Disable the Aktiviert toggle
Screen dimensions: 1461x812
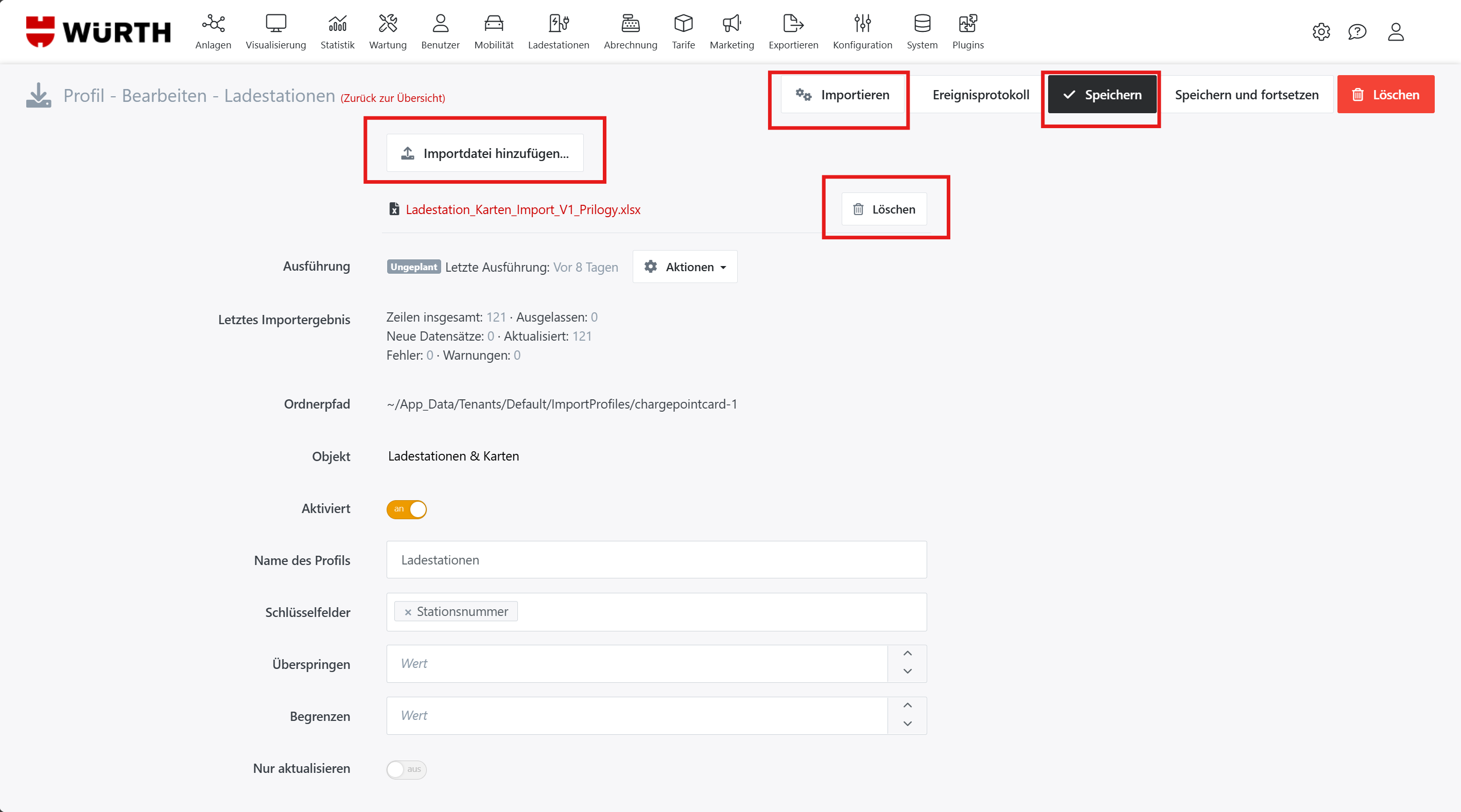pyautogui.click(x=406, y=509)
